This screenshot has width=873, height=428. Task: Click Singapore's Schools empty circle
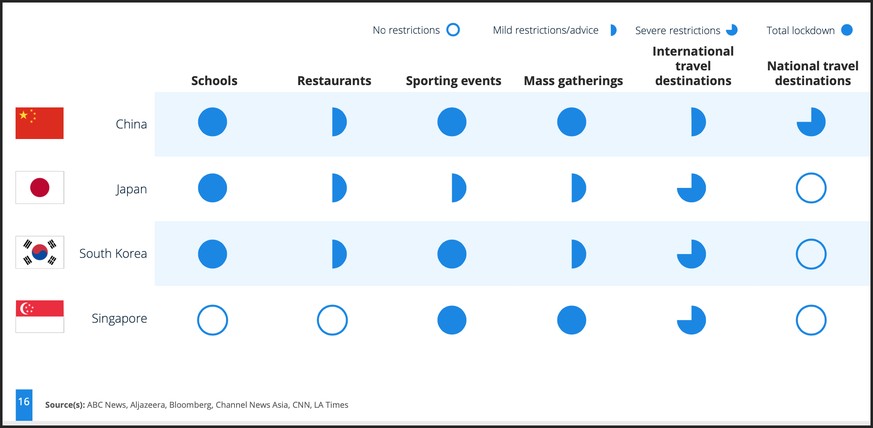[x=212, y=320]
